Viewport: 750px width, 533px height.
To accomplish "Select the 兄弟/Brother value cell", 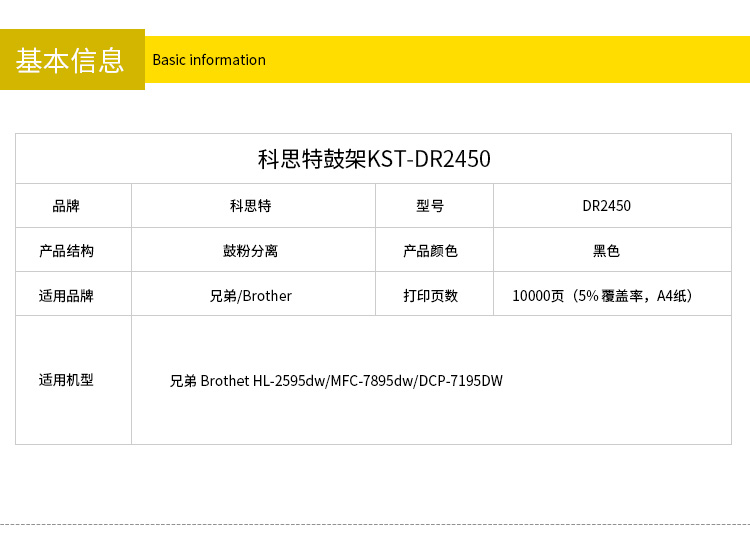I will [250, 296].
